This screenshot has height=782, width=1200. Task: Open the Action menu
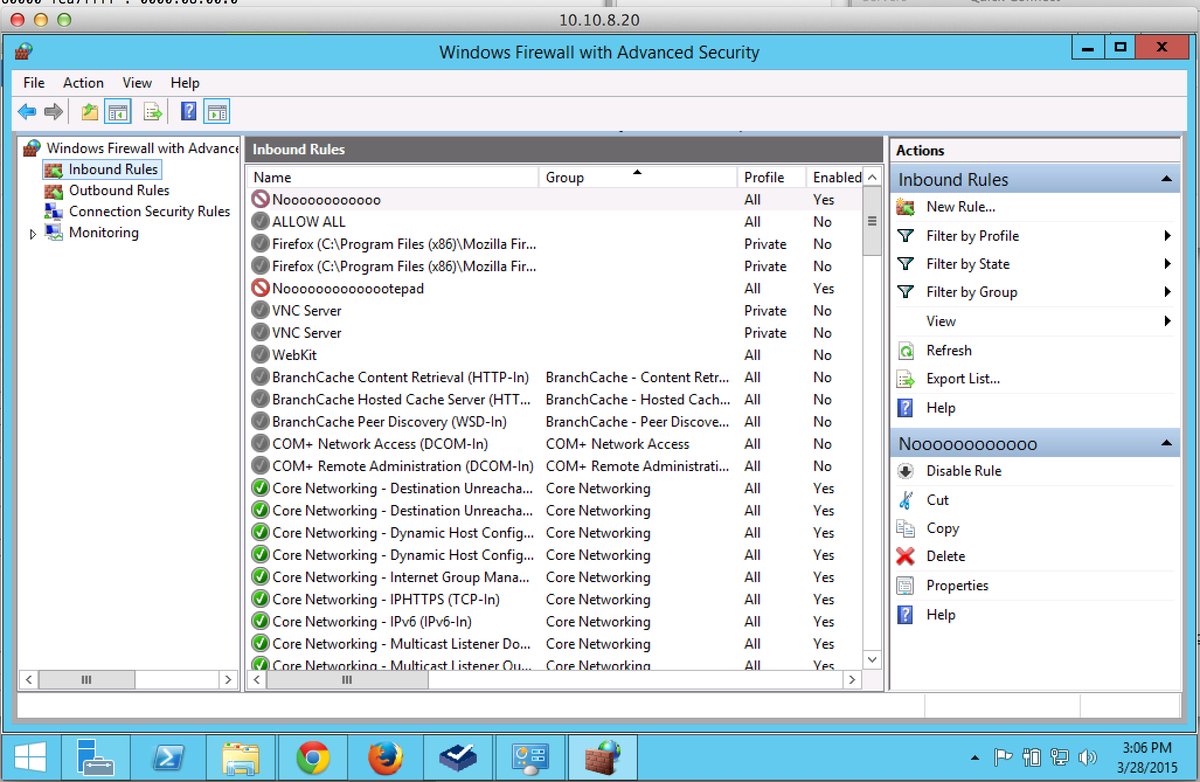coord(83,83)
